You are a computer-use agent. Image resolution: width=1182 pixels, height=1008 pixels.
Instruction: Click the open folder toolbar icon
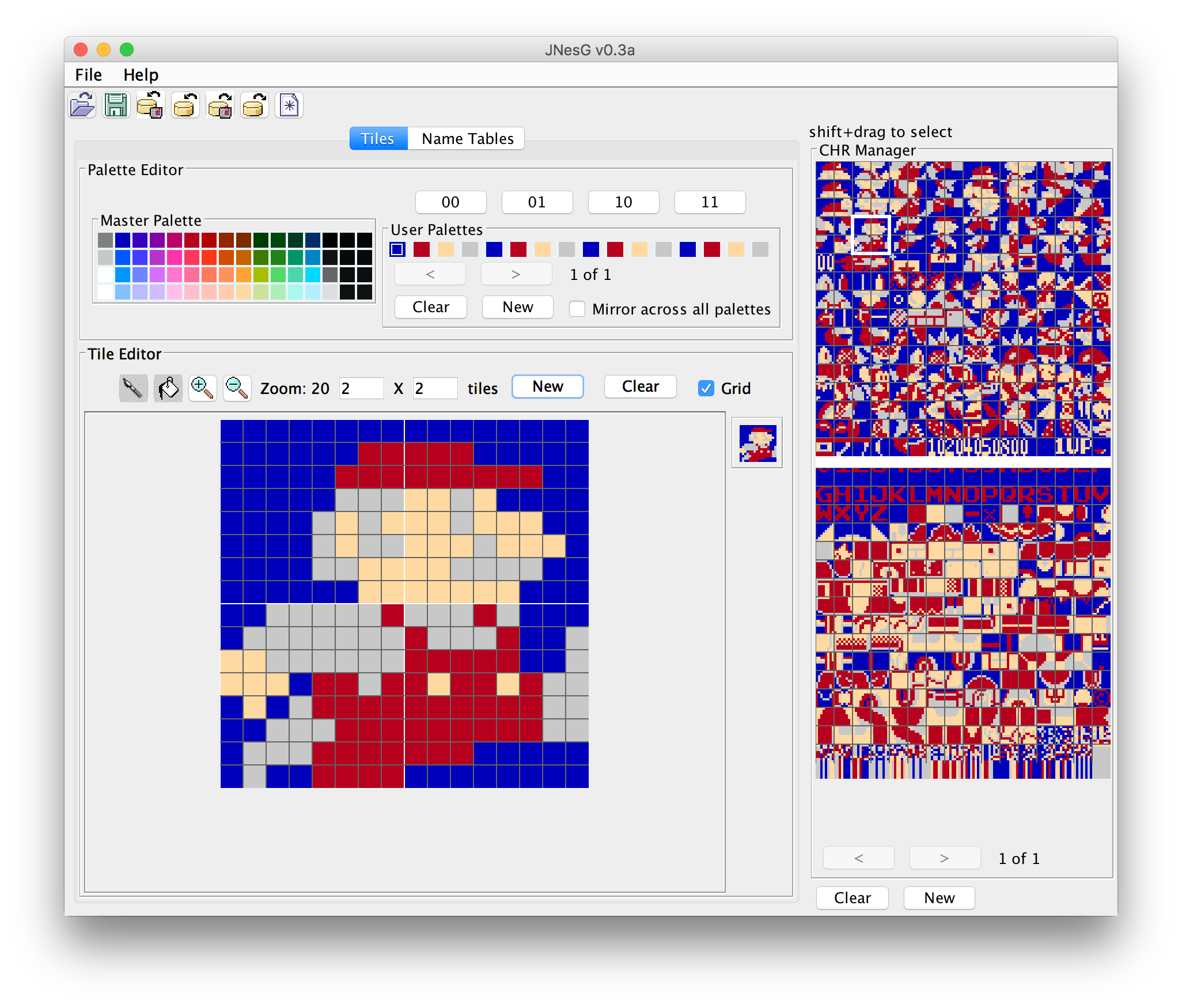82,105
